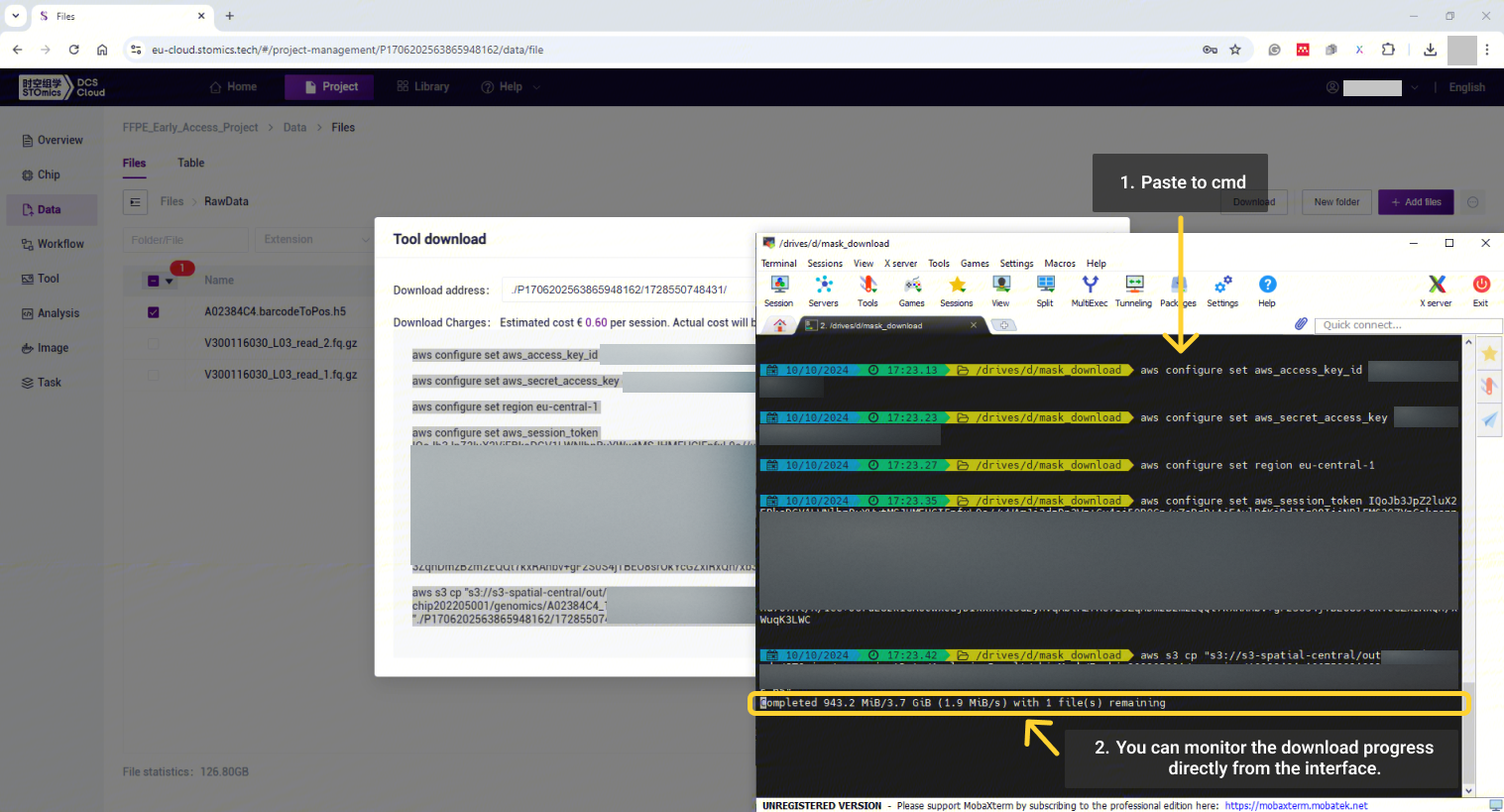Click the Split terminal icon
Screen dimensions: 1504x812
[1045, 290]
